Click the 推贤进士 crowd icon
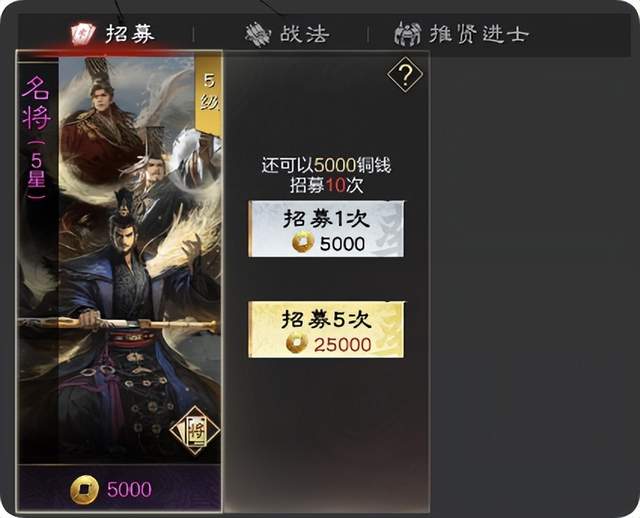This screenshot has height=518, width=640. coord(408,33)
